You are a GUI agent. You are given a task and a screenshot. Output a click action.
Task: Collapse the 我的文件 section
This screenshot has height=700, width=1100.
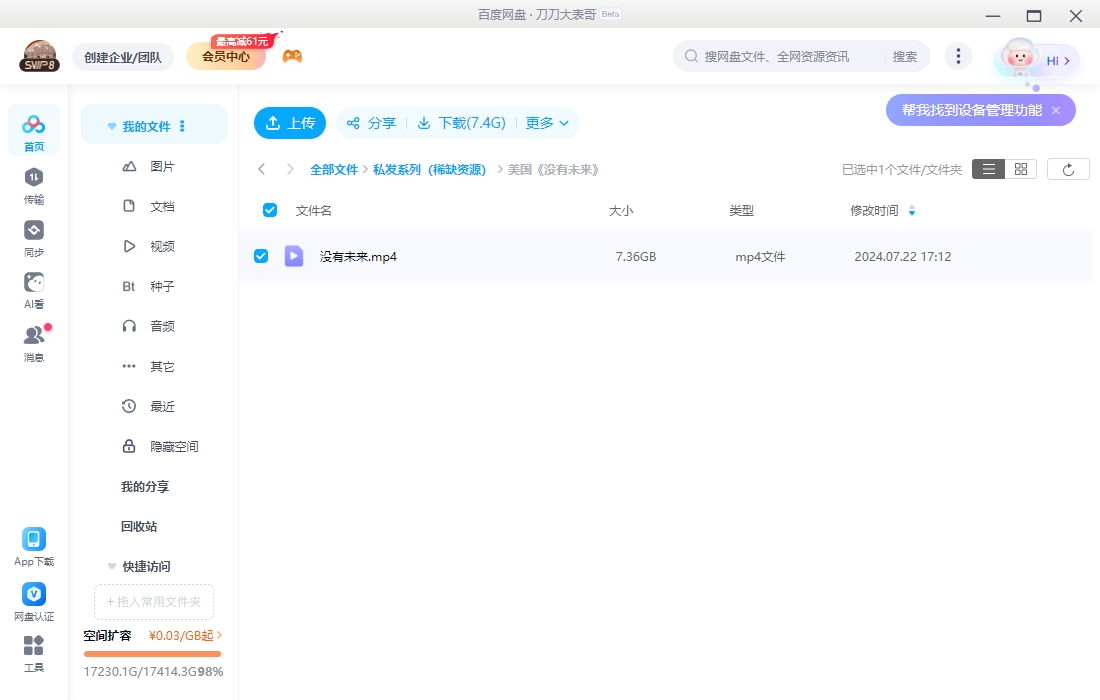click(112, 124)
